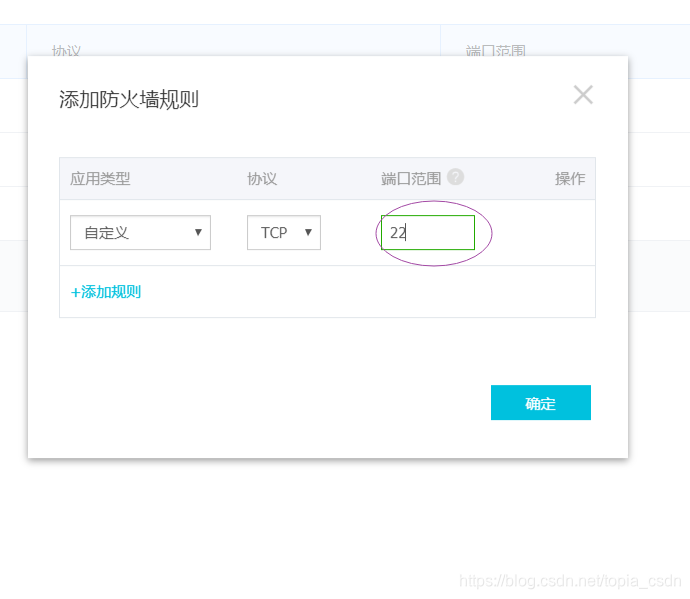This screenshot has height=599, width=690.
Task: Open the TCP protocol dropdown
Action: (x=284, y=232)
